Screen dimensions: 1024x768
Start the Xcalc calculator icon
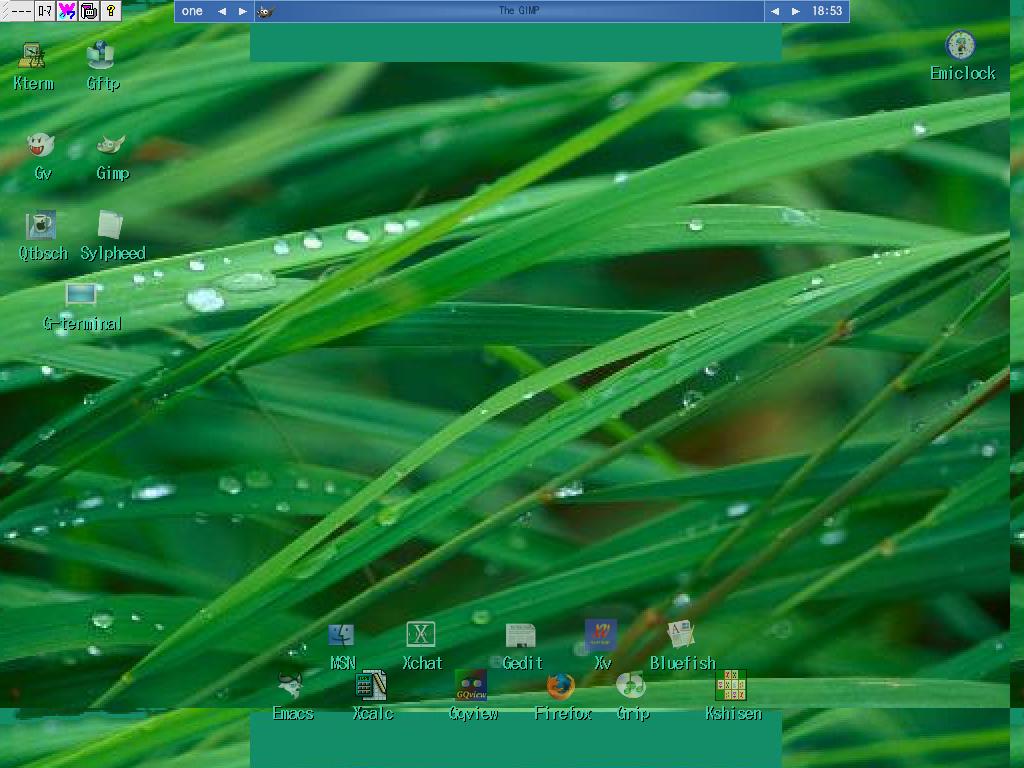(371, 686)
